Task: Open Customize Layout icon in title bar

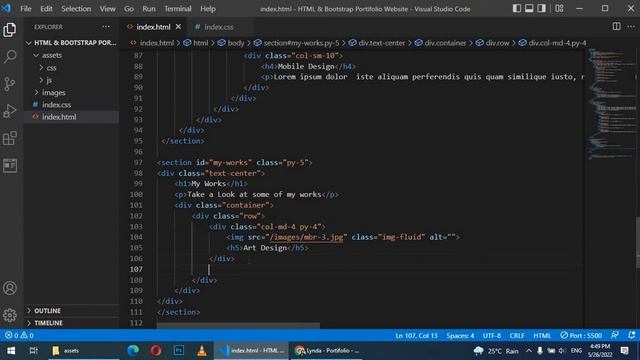Action: pos(559,9)
